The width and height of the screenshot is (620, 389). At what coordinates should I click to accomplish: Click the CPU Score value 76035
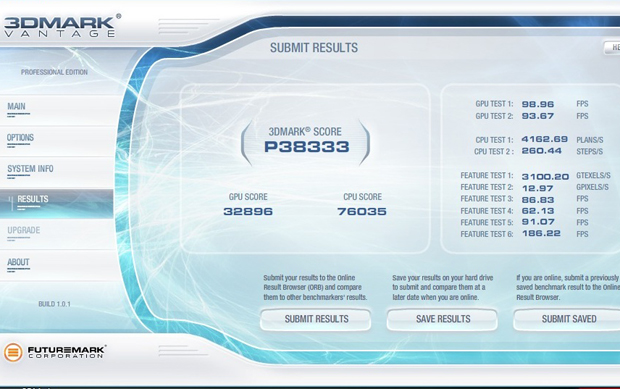point(362,211)
